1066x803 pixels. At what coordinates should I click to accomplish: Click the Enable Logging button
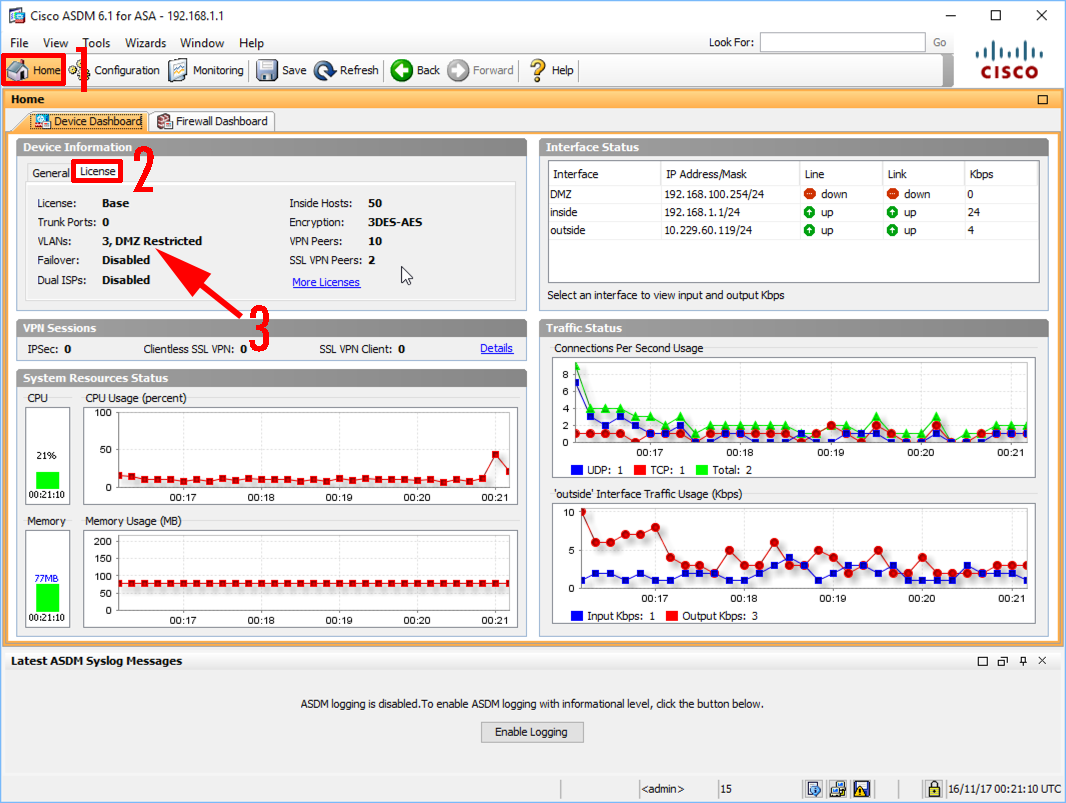(532, 732)
